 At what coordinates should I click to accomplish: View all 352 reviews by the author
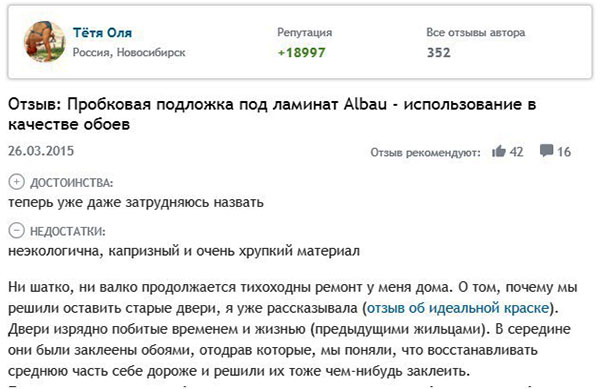[x=439, y=52]
